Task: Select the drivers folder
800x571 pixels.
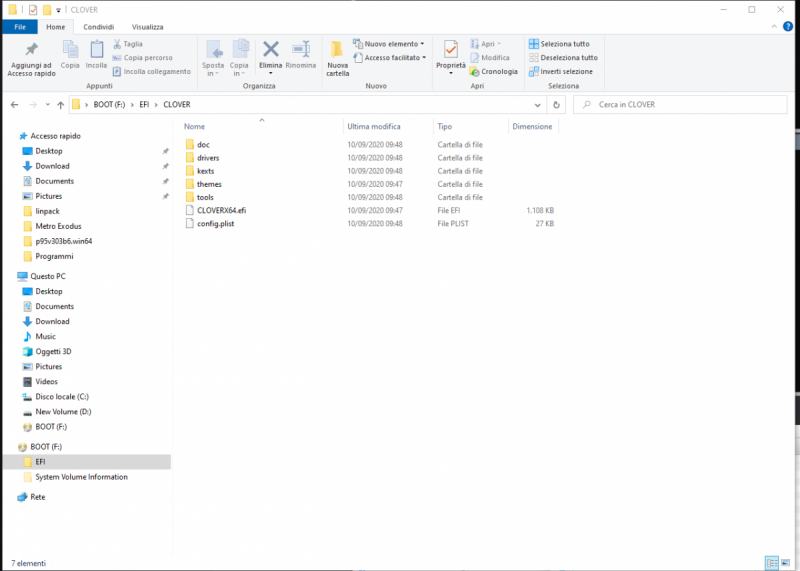Action: (208, 158)
